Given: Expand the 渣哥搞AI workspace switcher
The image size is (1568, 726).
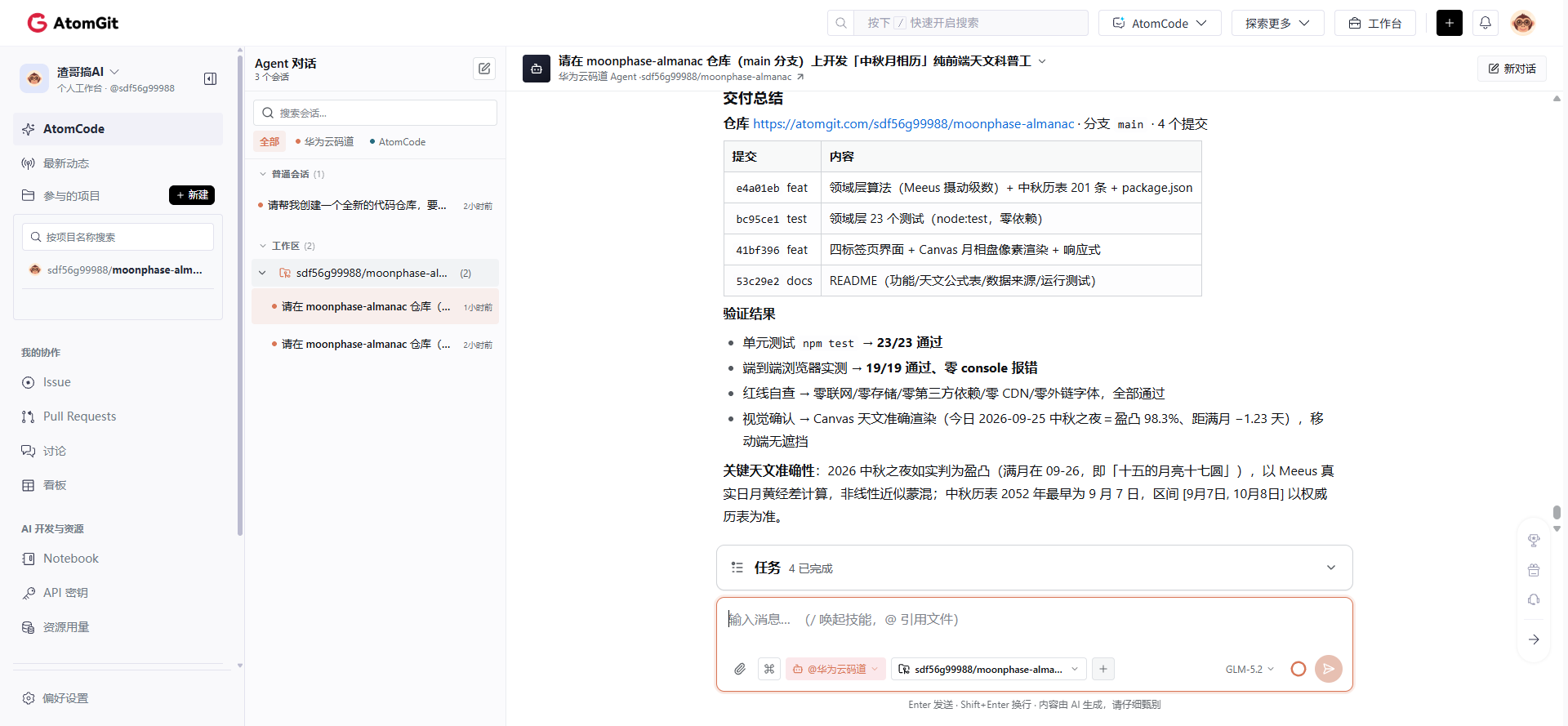Looking at the screenshot, I should (x=114, y=72).
